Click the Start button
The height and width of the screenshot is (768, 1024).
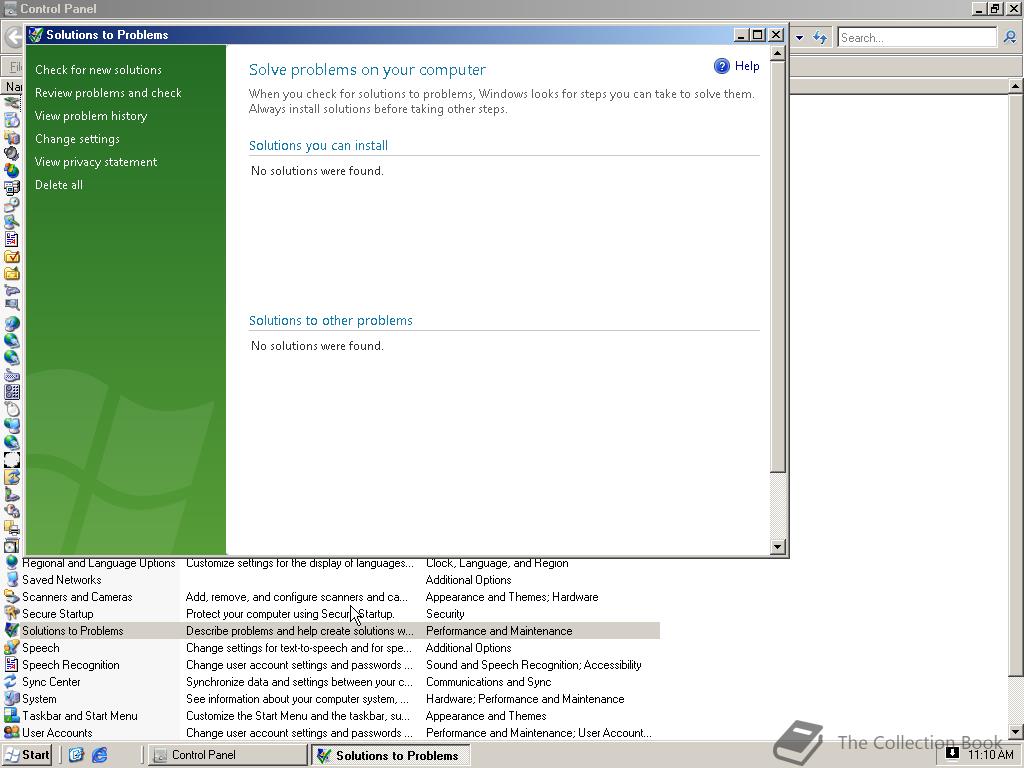(x=27, y=755)
